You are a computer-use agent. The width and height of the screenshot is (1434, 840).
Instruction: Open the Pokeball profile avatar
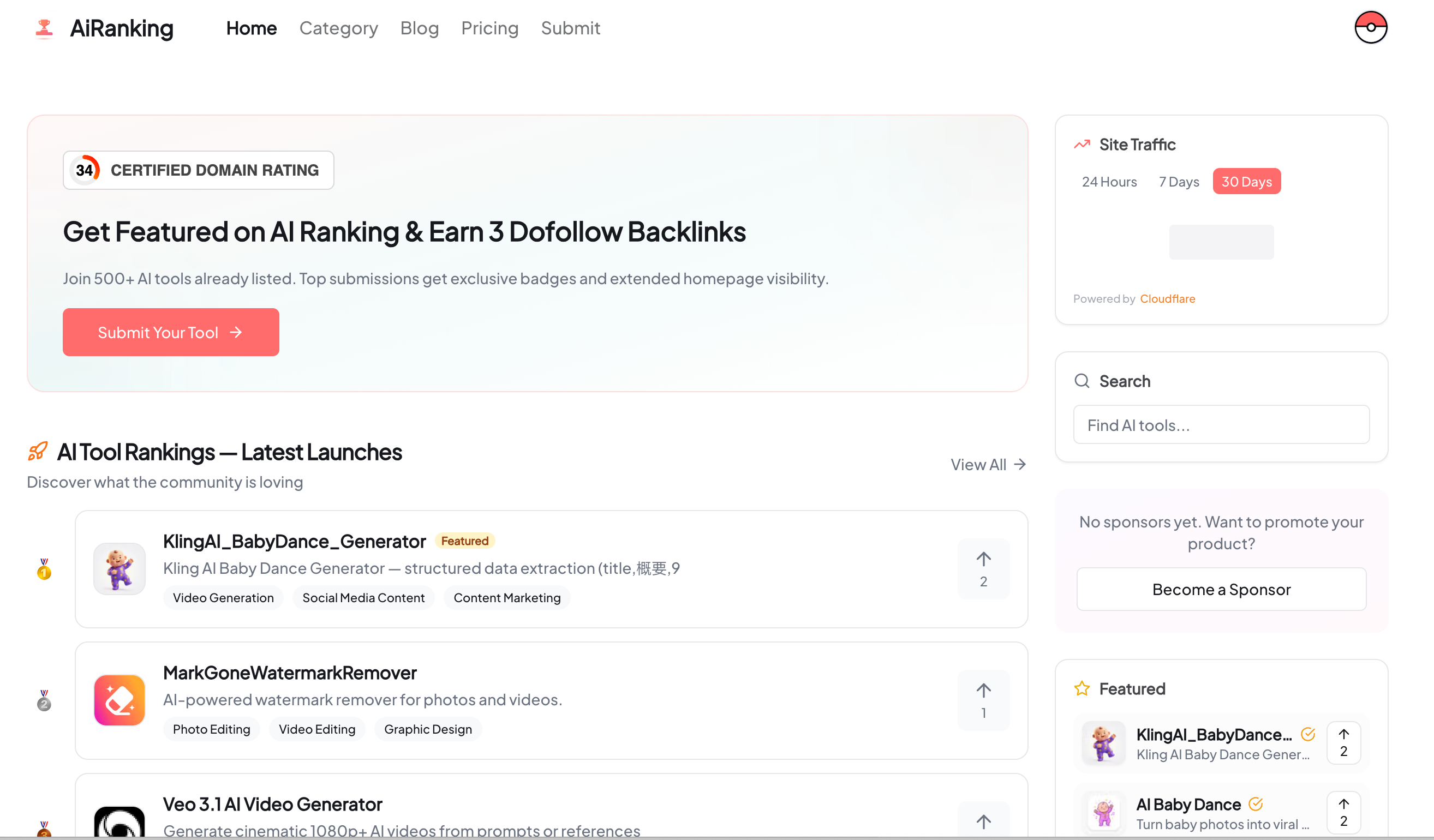tap(1370, 27)
